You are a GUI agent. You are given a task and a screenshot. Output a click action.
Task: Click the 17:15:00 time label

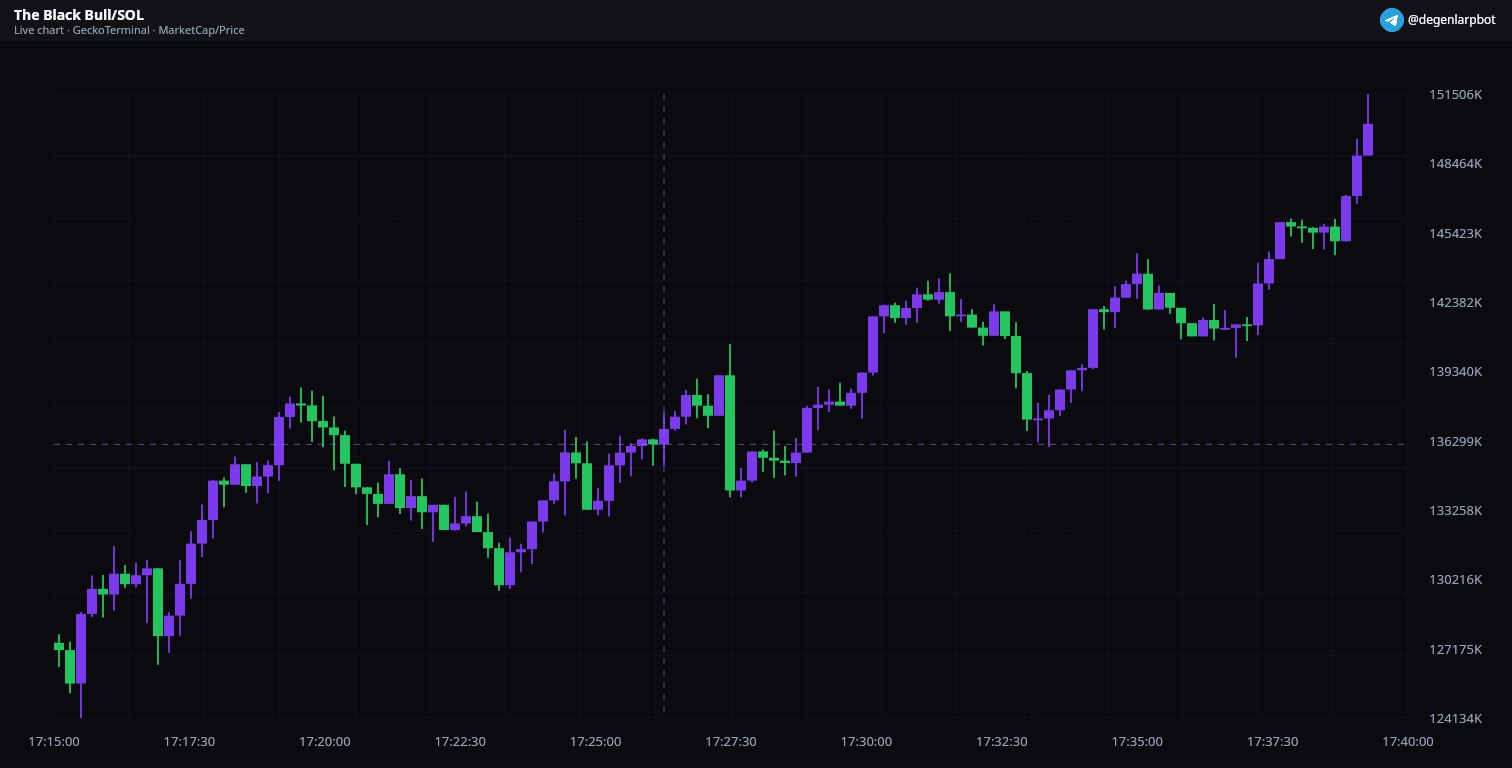[54, 742]
